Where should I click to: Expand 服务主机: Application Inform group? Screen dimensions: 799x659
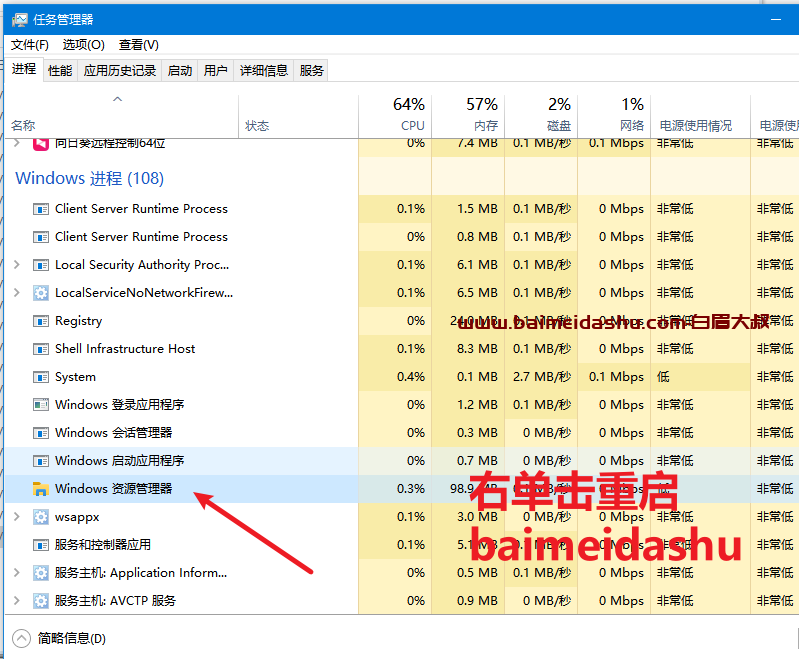17,572
